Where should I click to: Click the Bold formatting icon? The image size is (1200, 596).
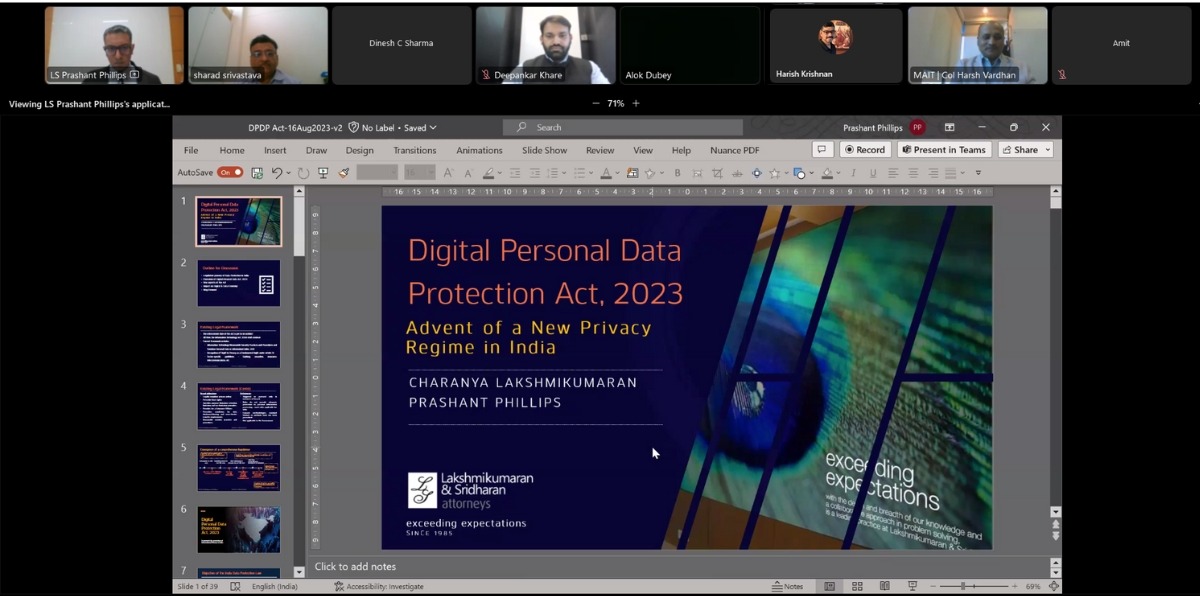coord(677,173)
